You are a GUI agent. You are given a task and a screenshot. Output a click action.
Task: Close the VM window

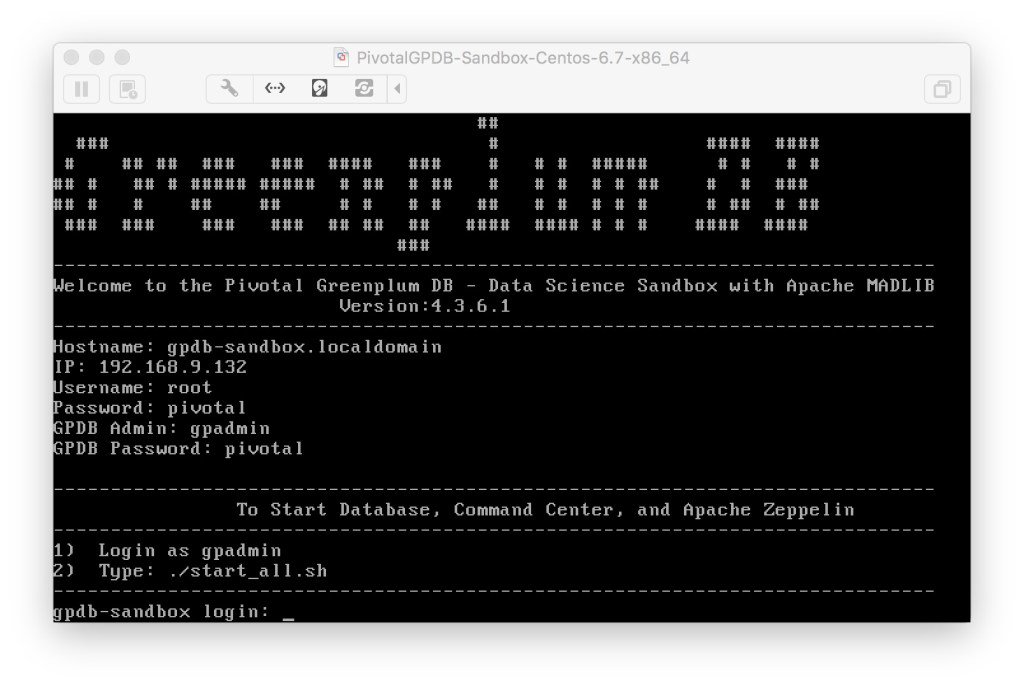pyautogui.click(x=71, y=57)
